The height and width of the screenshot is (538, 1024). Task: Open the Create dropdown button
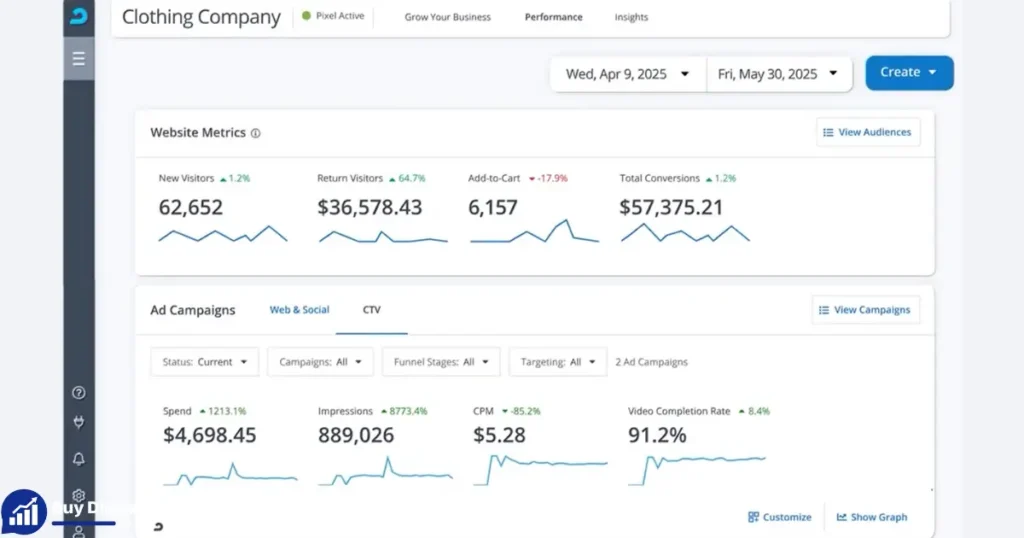tap(909, 72)
